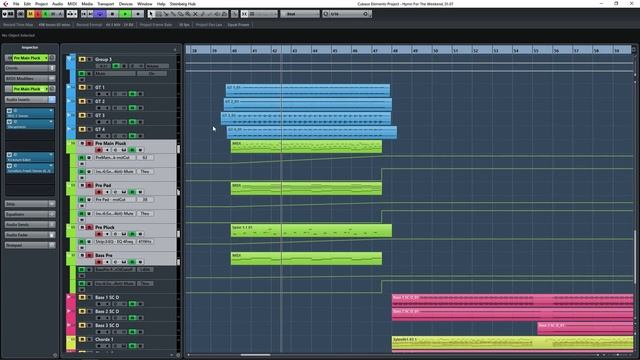Screen dimensions: 640x360
Task: Select the Bass 1 SC D pink clip
Action: (512, 300)
